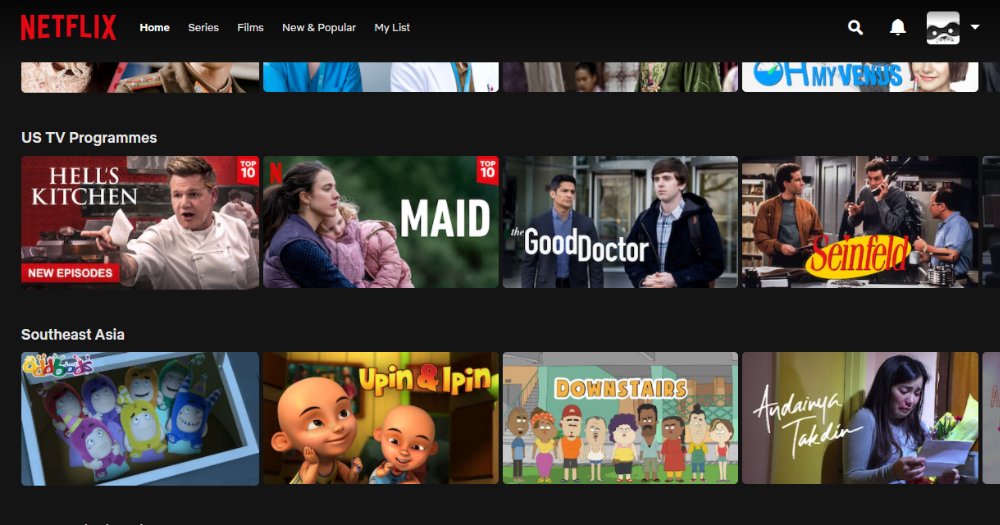Select the Downstairs thumbnail

tap(620, 418)
